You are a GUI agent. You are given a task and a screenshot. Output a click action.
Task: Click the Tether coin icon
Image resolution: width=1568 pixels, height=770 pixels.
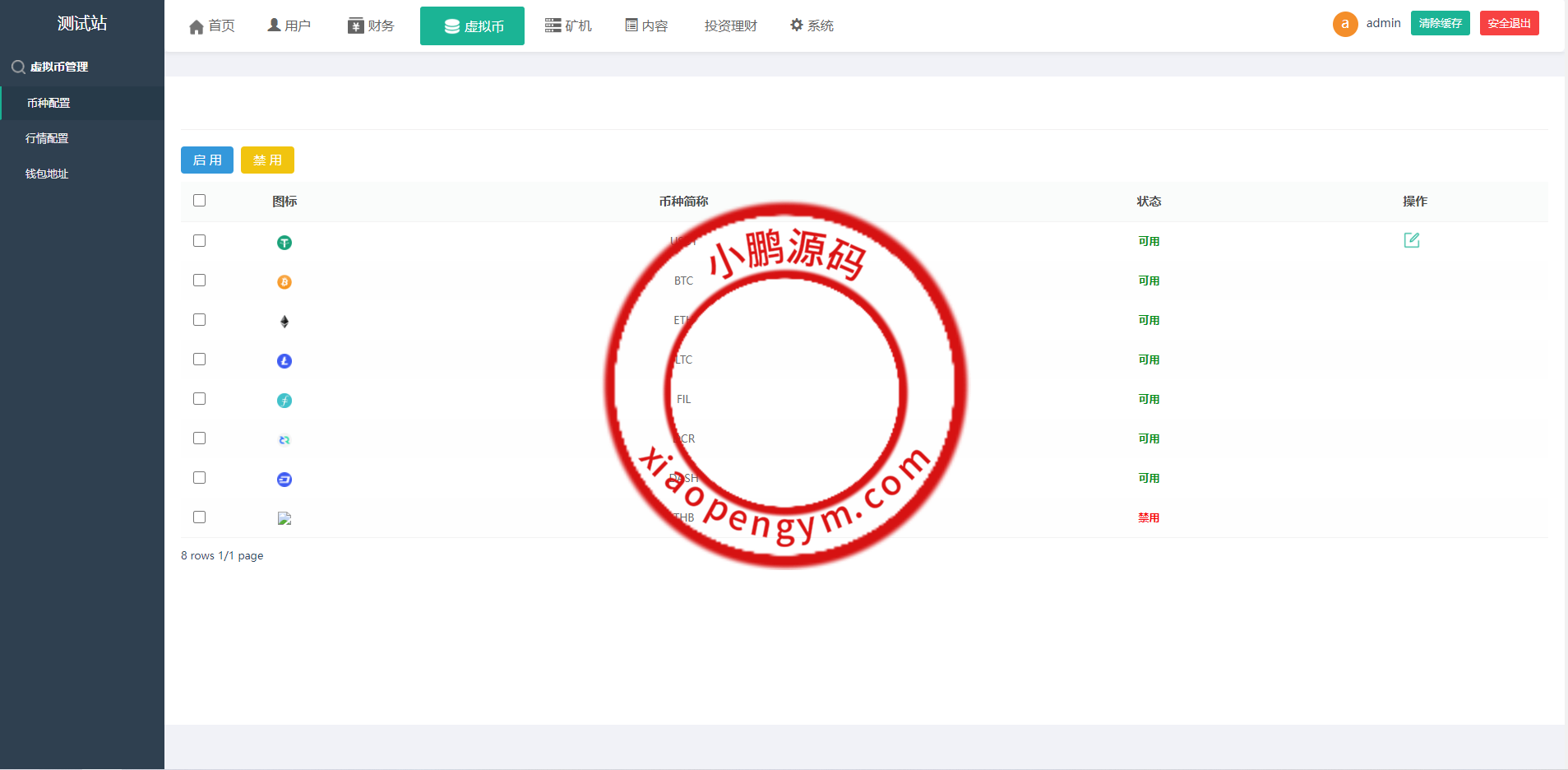click(x=284, y=243)
